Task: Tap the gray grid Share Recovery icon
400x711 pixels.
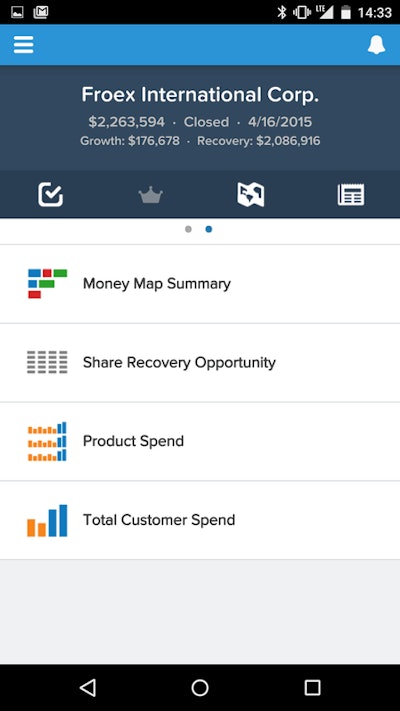Action: pyautogui.click(x=47, y=362)
